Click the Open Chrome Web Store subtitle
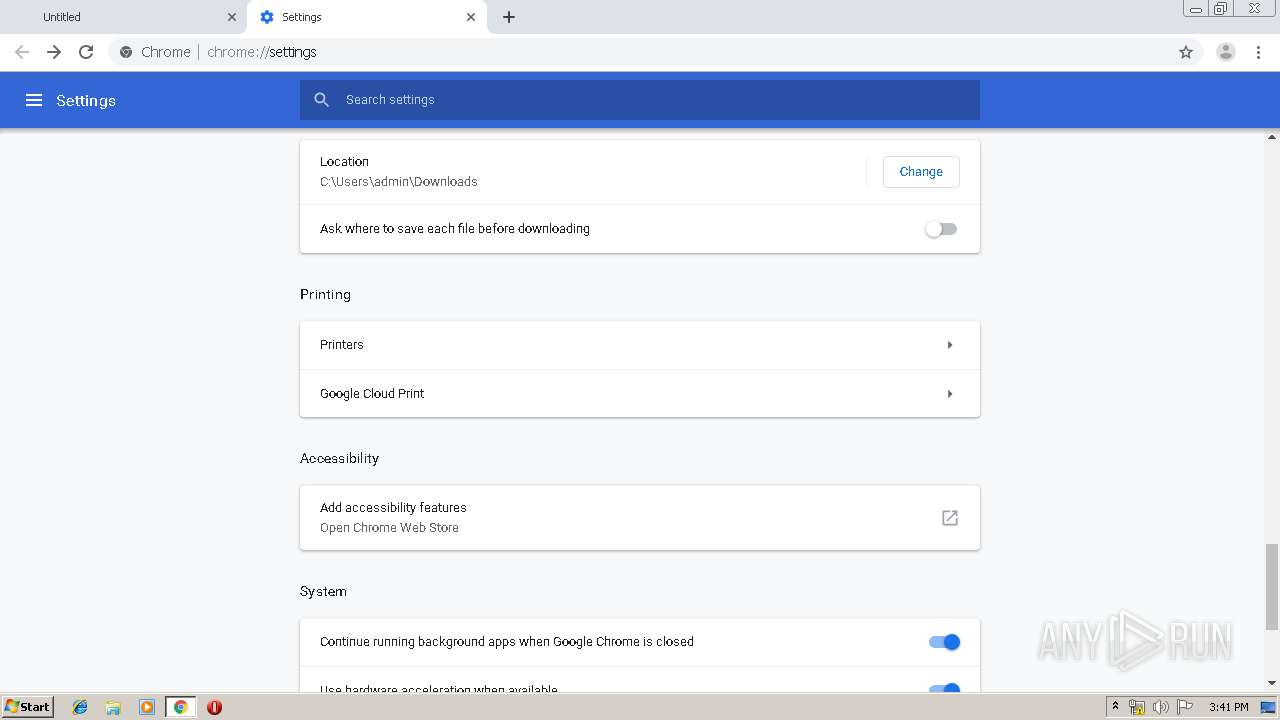 point(389,528)
